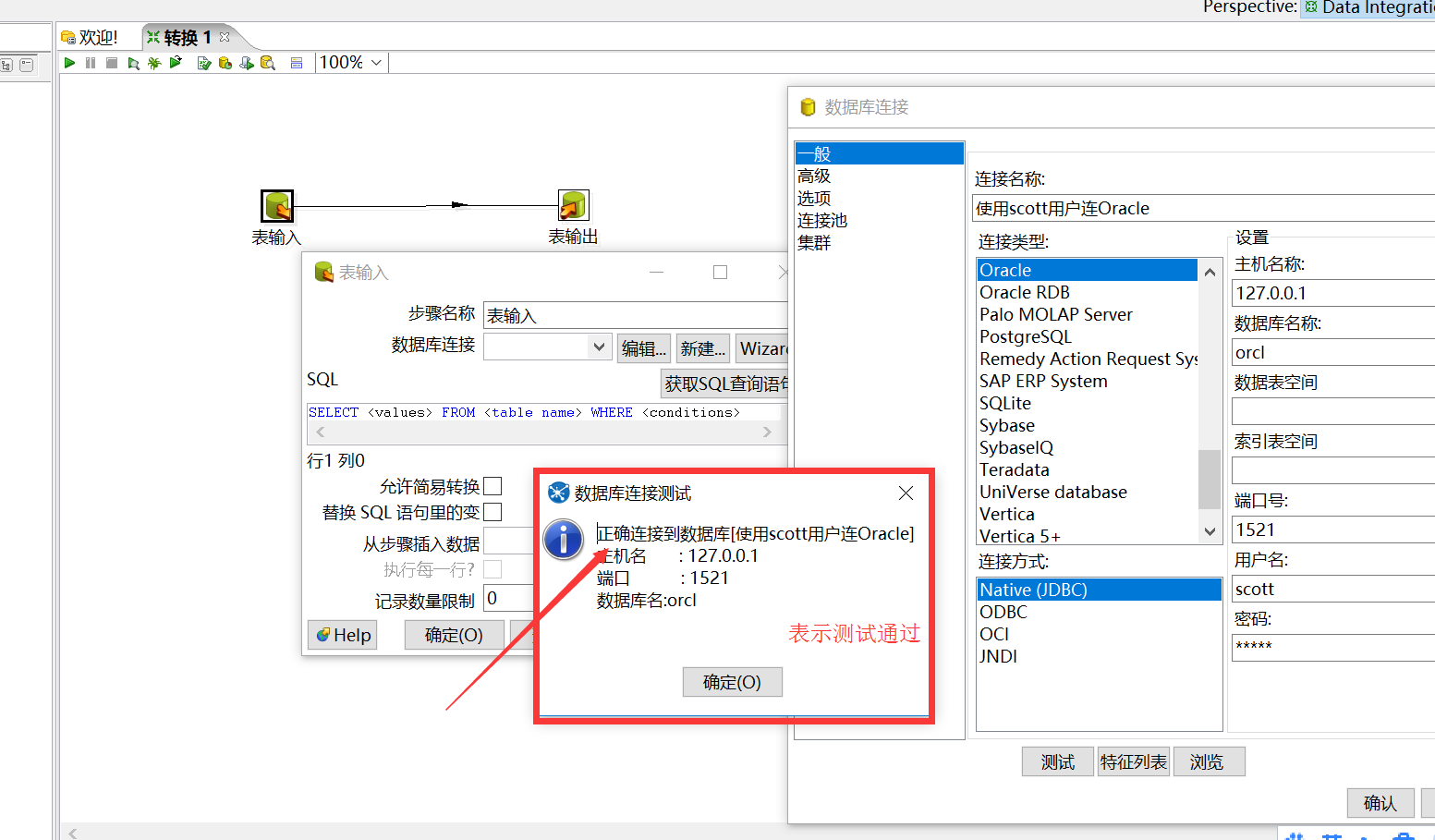Click the collapse-tree icon in left panel
Viewport: 1435px width, 840px height.
(x=26, y=66)
